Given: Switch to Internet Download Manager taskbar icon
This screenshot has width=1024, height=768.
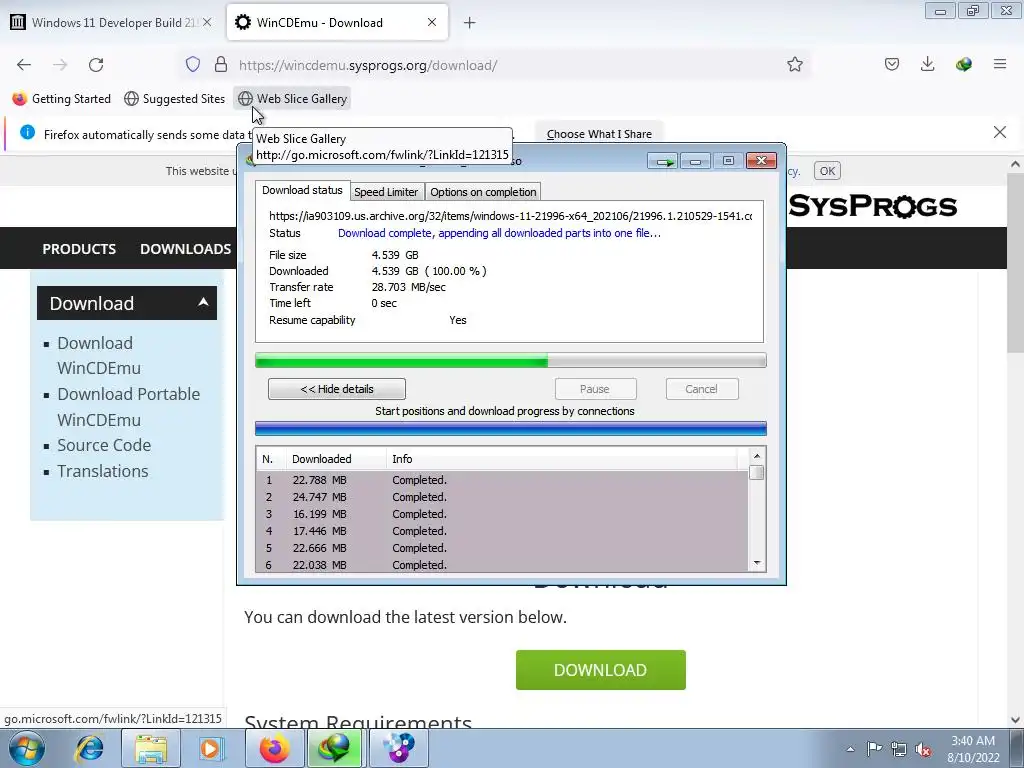Looking at the screenshot, I should [x=336, y=748].
